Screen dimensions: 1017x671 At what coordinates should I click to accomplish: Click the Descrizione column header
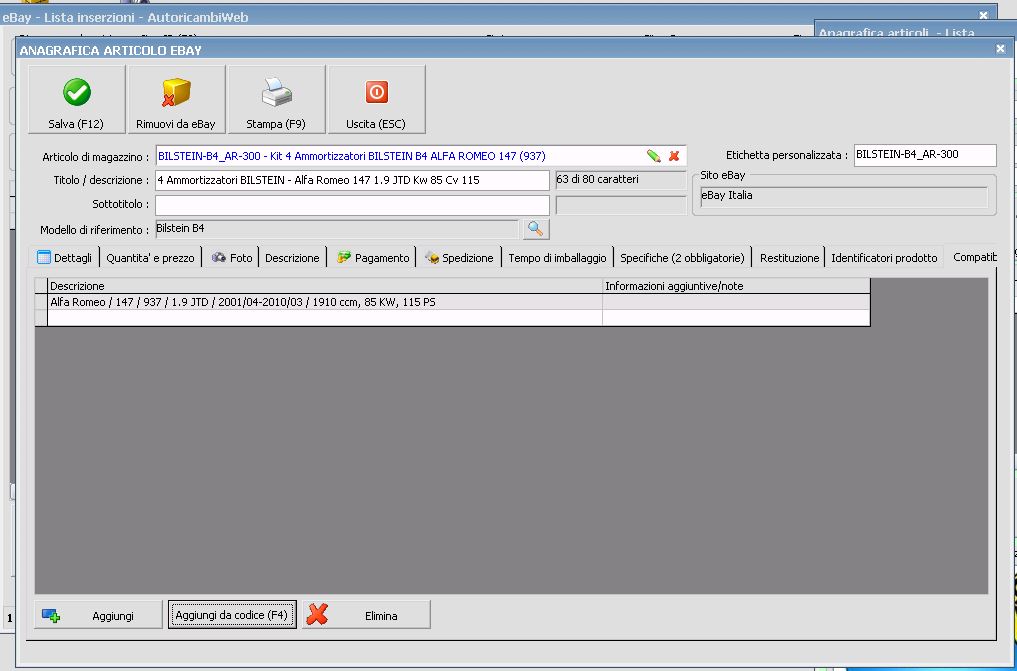(x=325, y=286)
